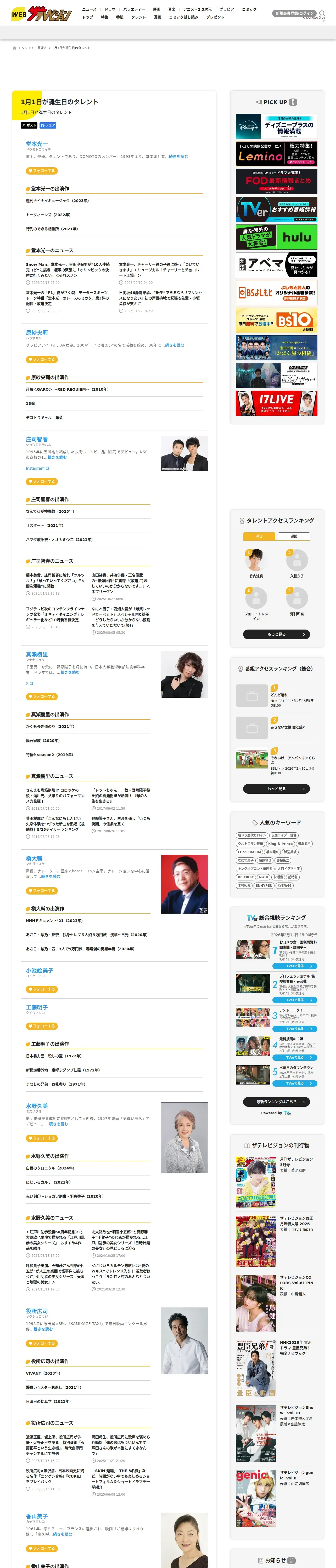Select グラビア in the top navigation

pyautogui.click(x=227, y=9)
